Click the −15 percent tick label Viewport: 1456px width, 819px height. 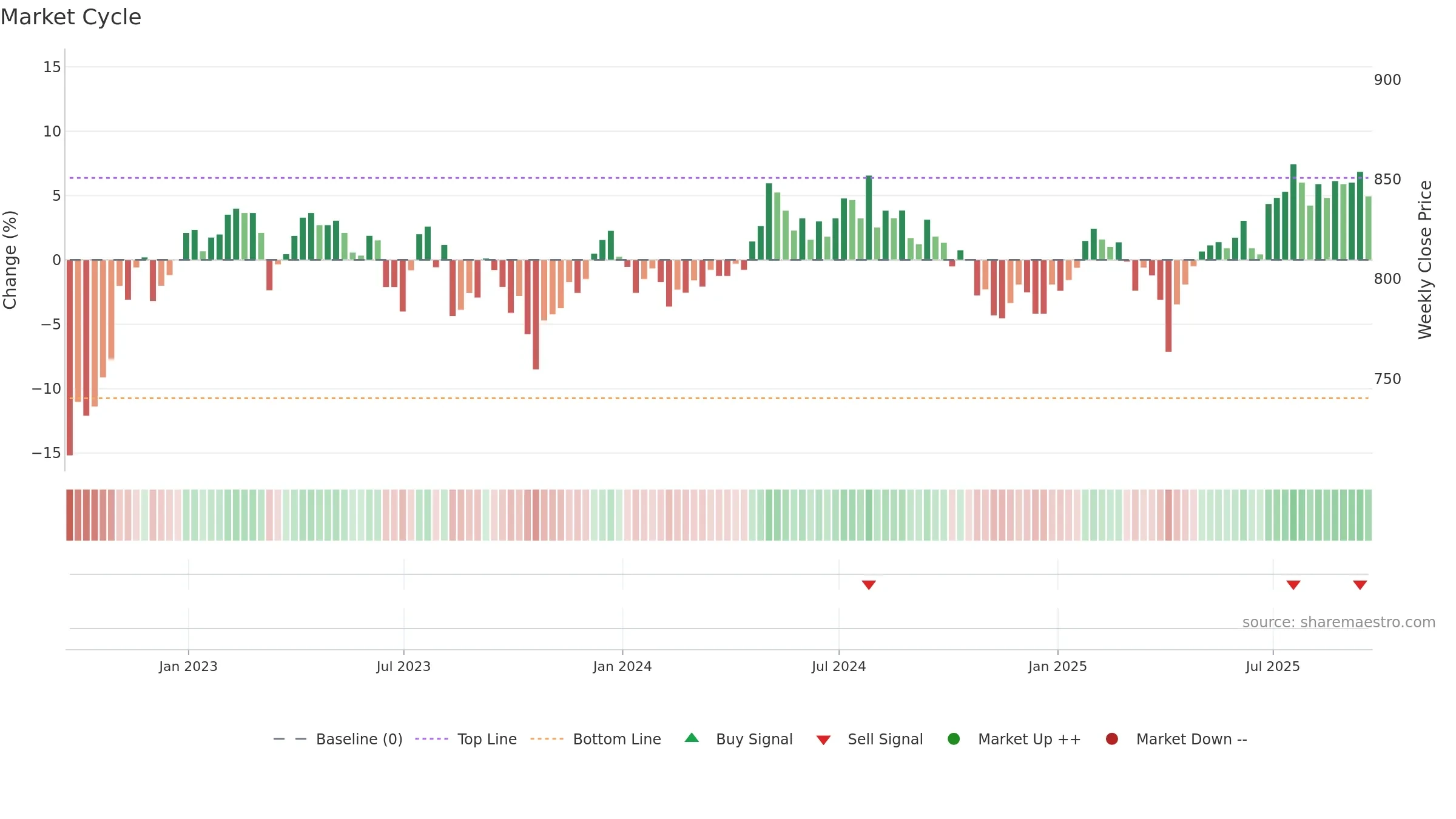(47, 453)
